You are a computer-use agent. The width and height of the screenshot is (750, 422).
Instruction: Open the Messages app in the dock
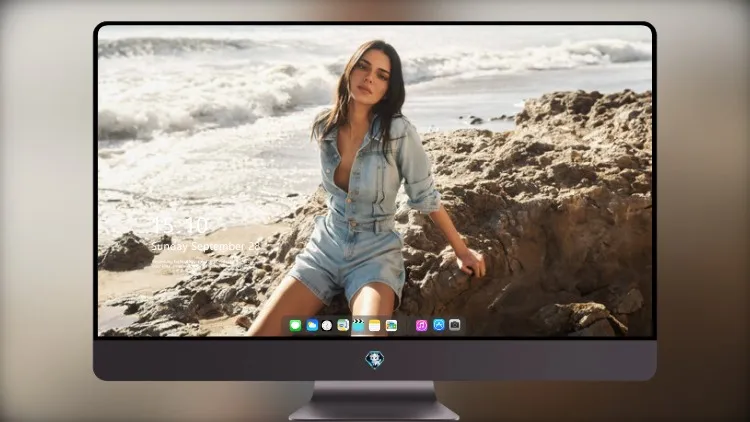[x=295, y=325]
